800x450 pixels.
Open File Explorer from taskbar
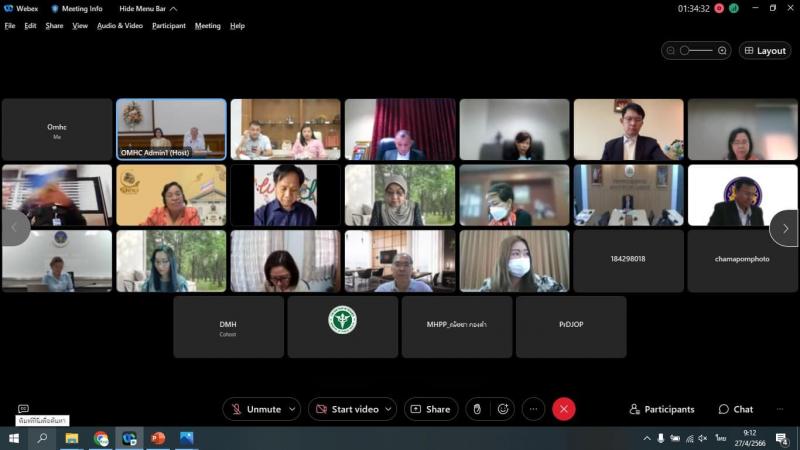pyautogui.click(x=71, y=438)
